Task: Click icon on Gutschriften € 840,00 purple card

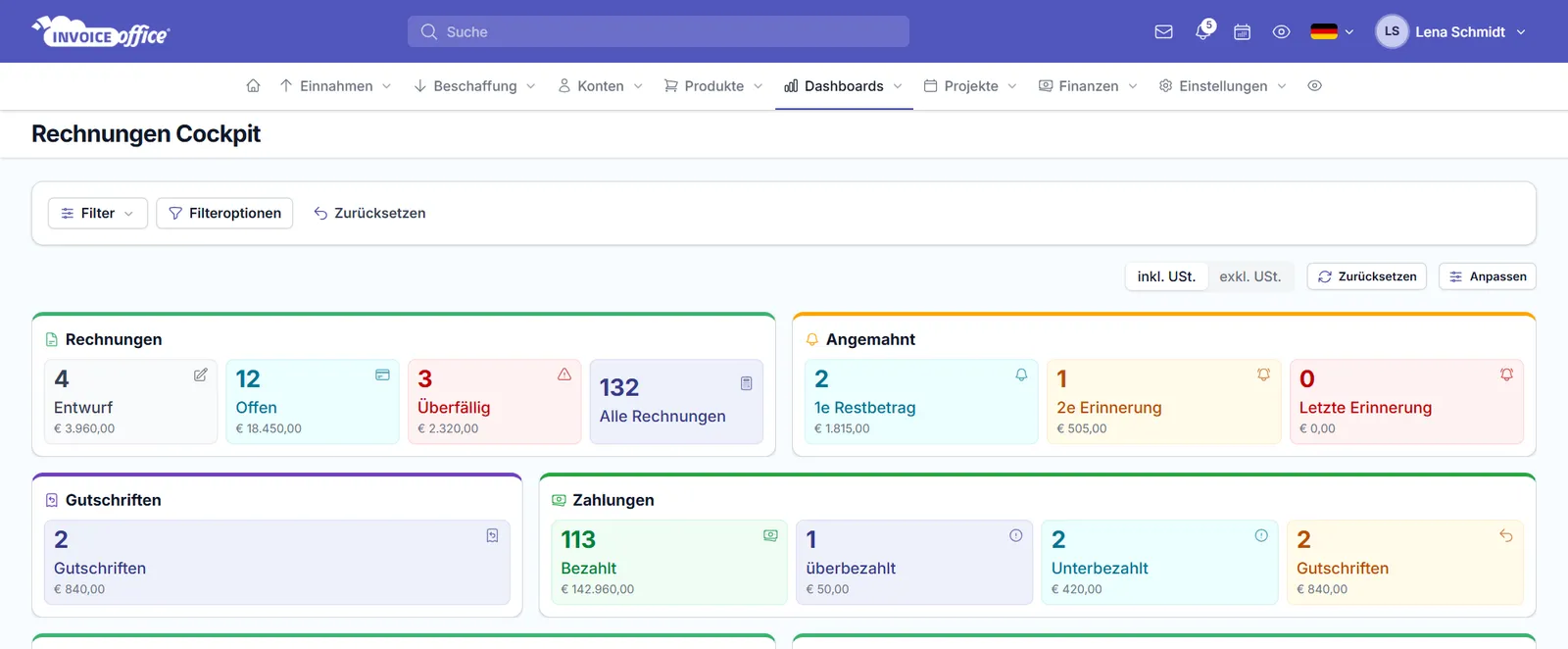Action: click(492, 535)
